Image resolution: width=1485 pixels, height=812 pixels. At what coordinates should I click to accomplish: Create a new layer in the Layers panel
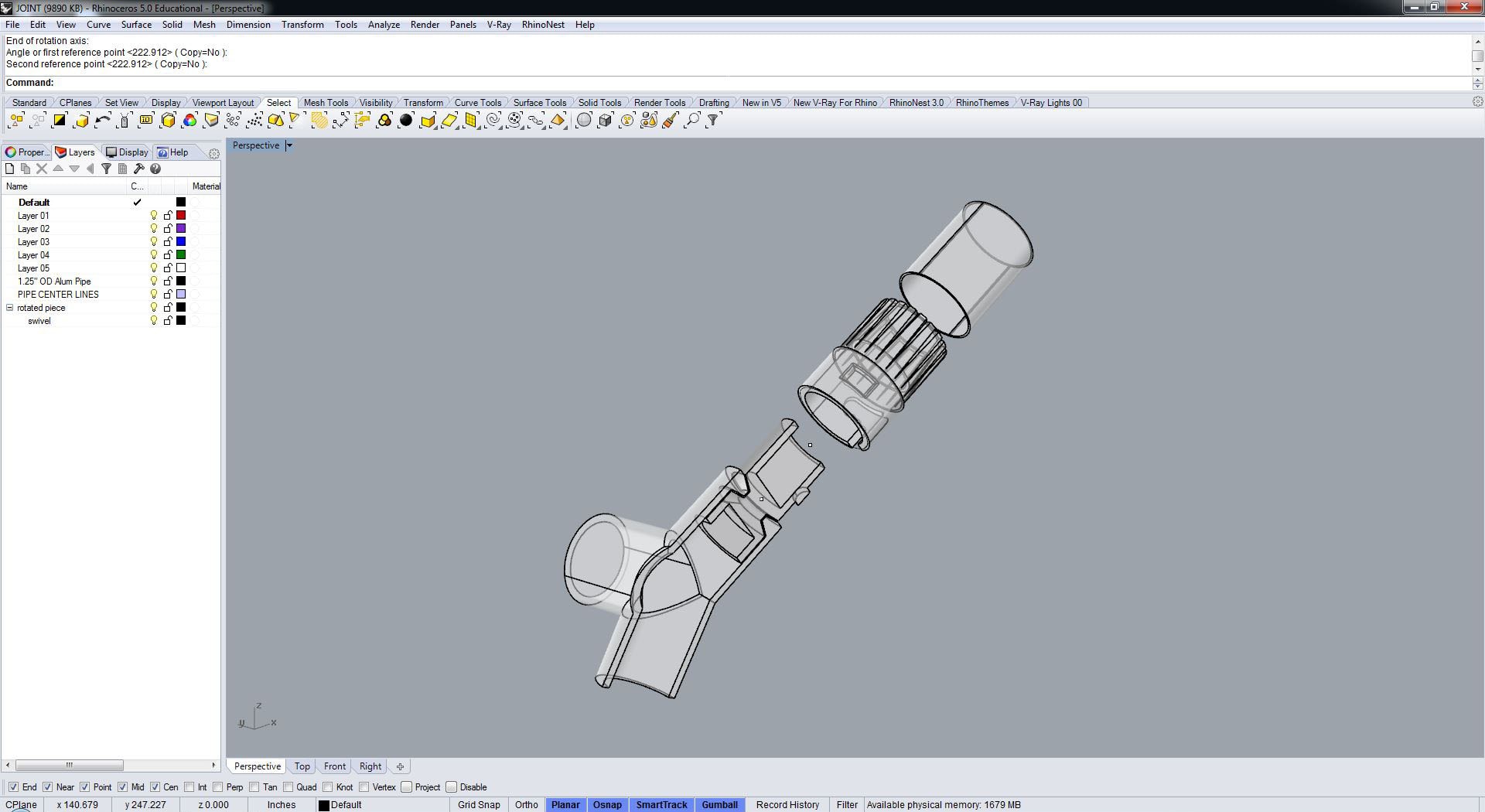click(10, 169)
